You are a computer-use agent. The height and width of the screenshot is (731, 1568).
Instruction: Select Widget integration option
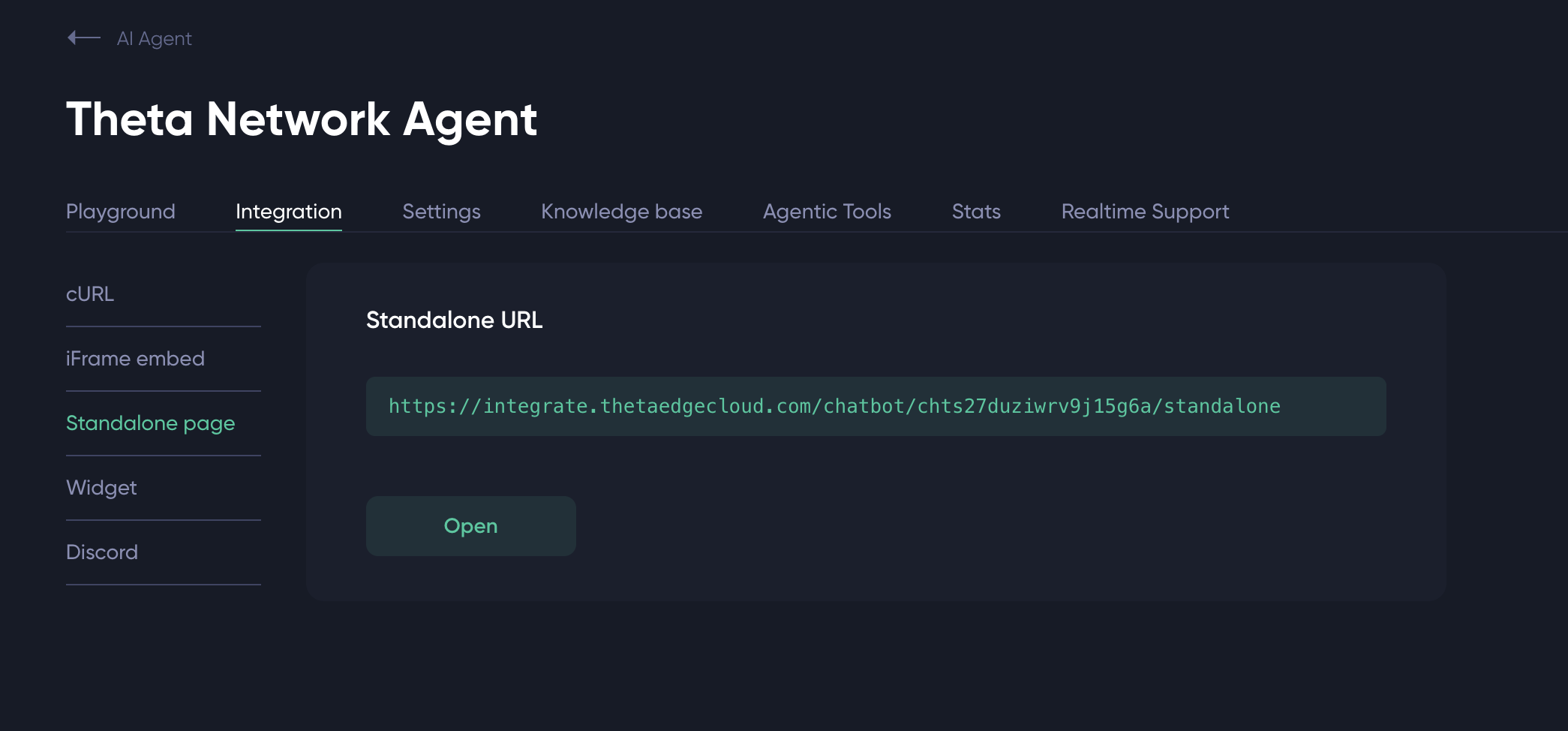[x=101, y=488]
